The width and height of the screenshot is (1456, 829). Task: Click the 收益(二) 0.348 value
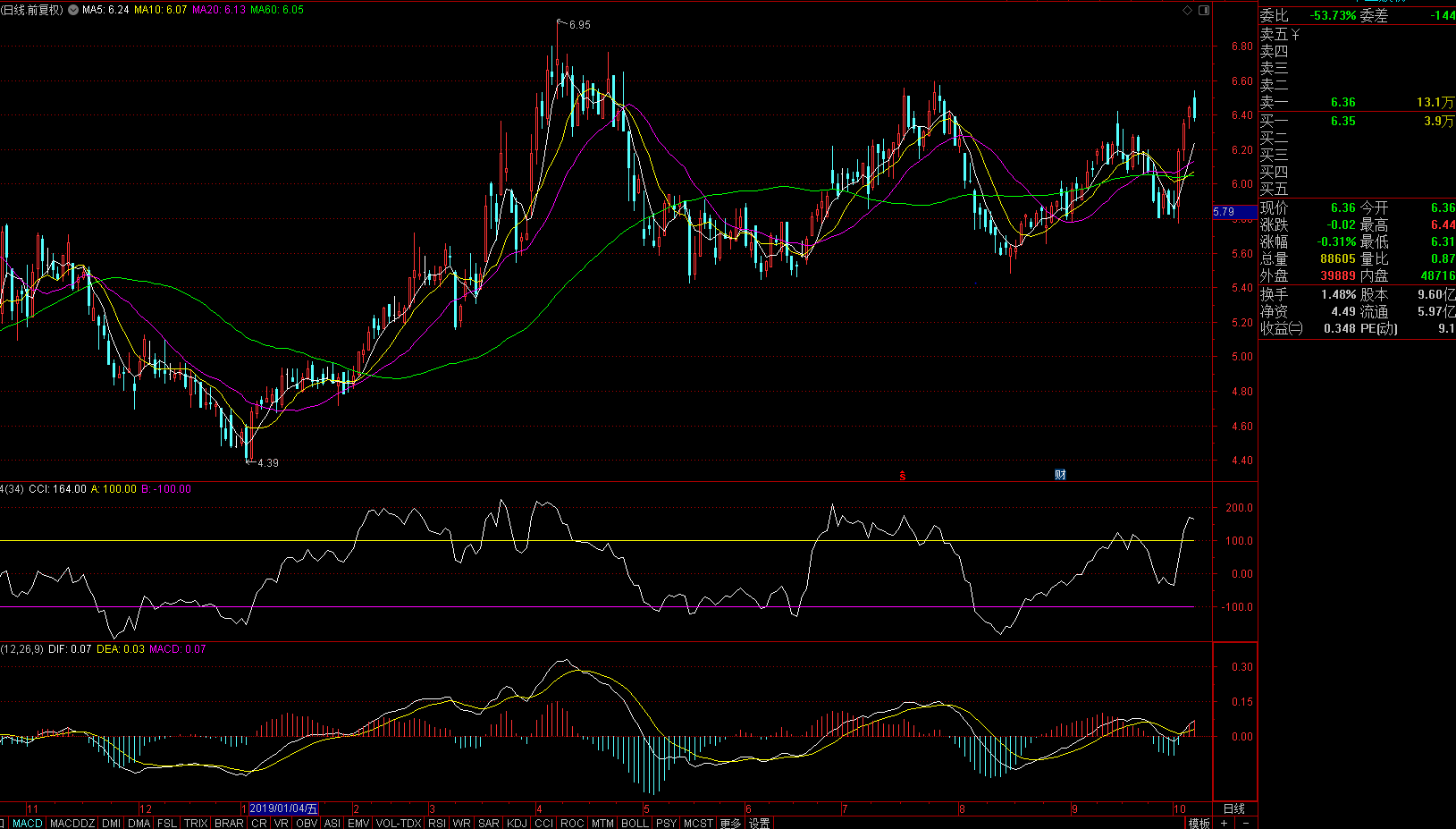(x=1340, y=328)
